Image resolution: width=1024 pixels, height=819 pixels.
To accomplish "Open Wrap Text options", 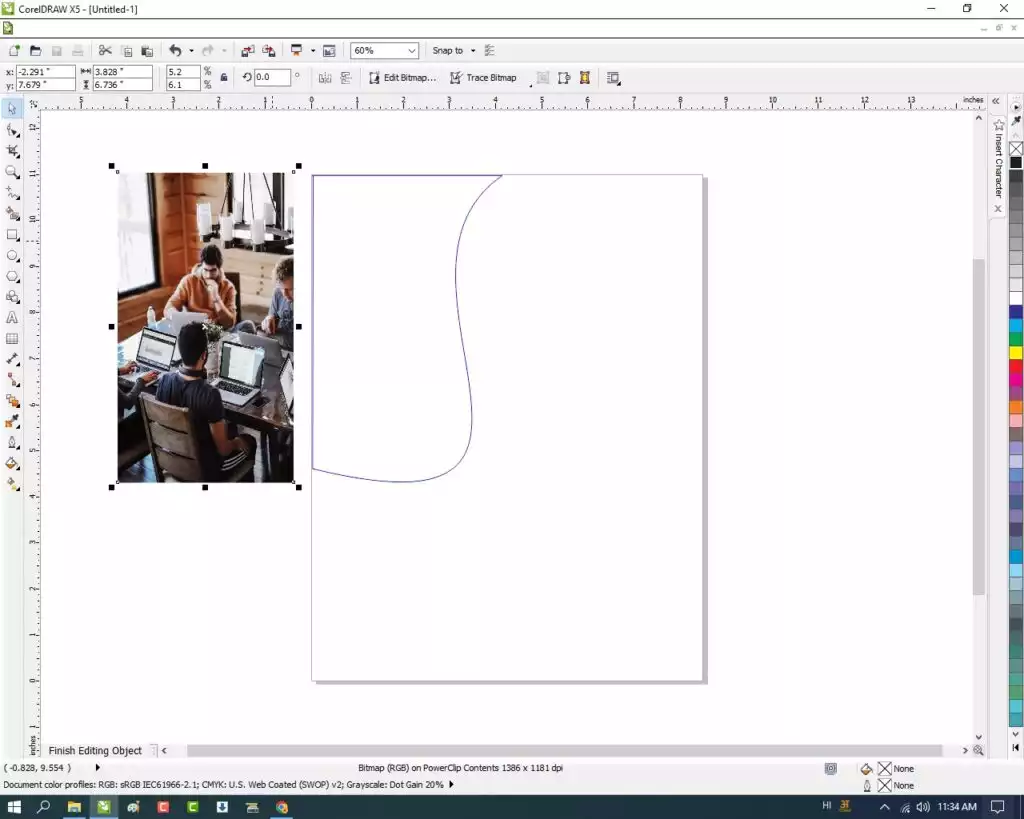I will click(613, 78).
